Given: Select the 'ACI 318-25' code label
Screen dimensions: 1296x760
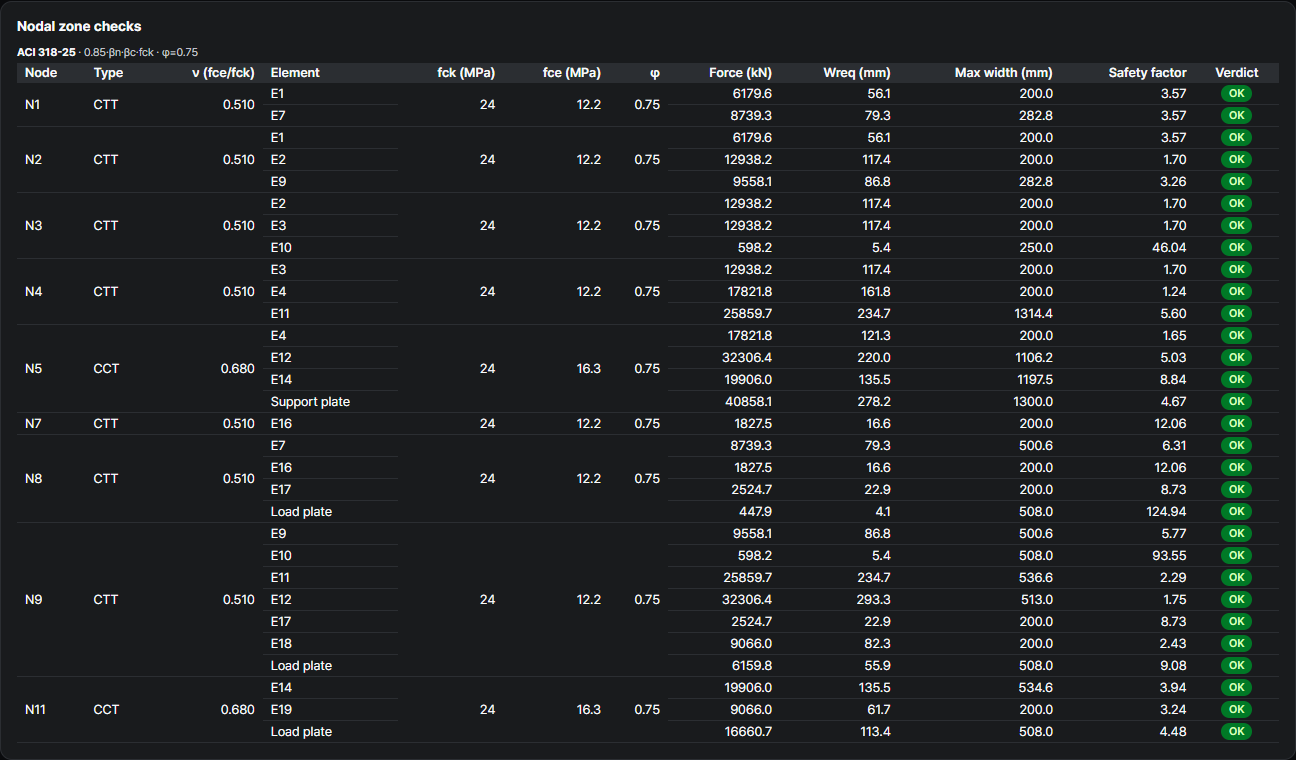Looking at the screenshot, I should pos(46,52).
